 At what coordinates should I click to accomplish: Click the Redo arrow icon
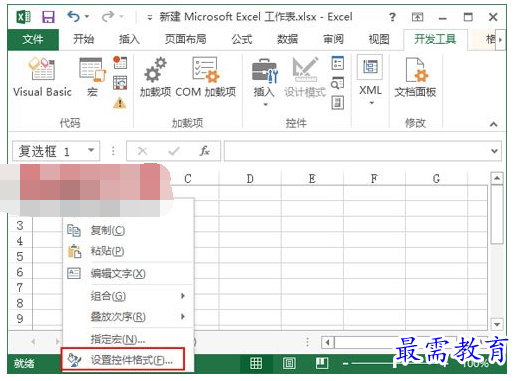(108, 16)
